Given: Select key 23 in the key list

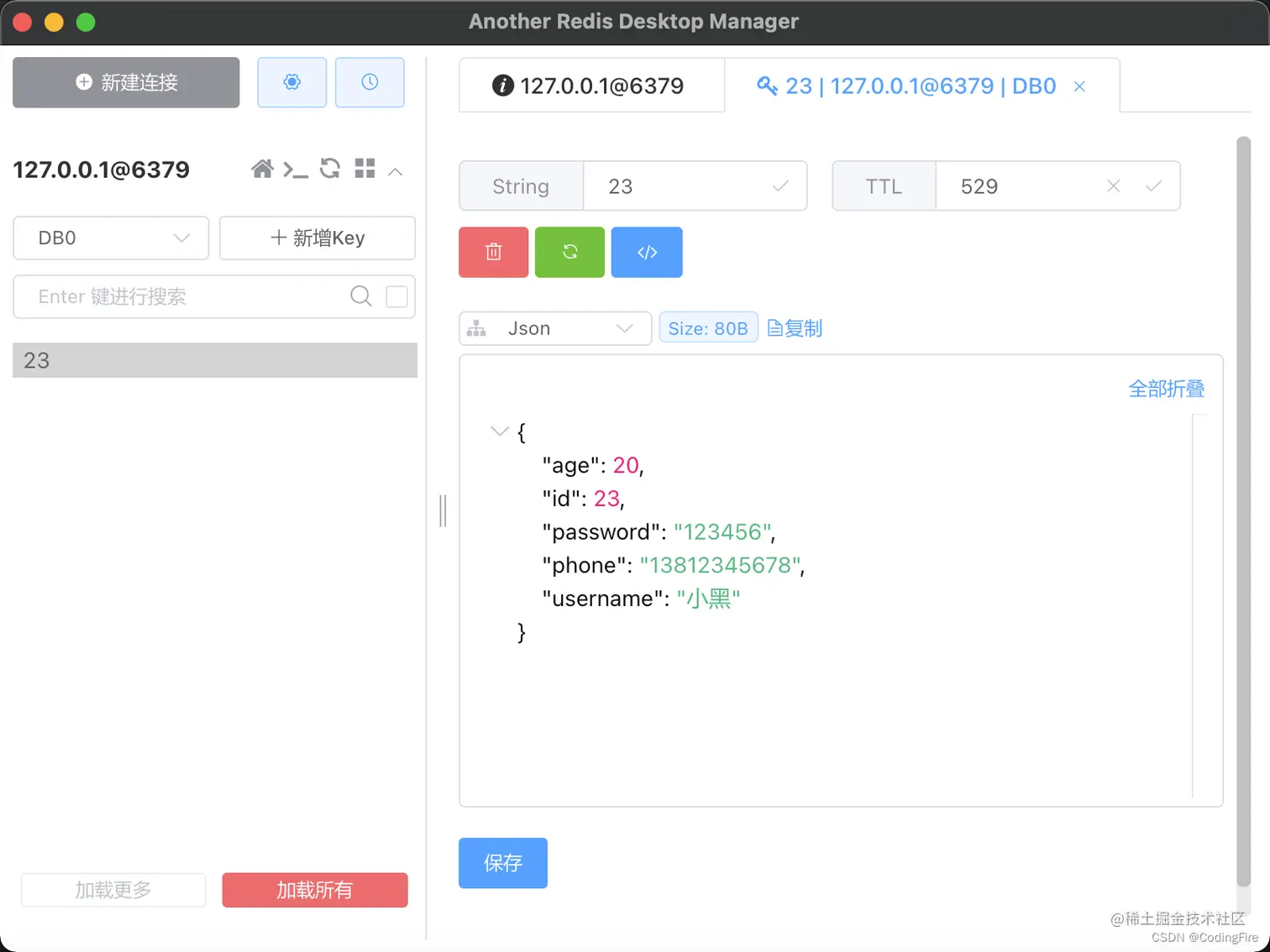Looking at the screenshot, I should (x=215, y=360).
